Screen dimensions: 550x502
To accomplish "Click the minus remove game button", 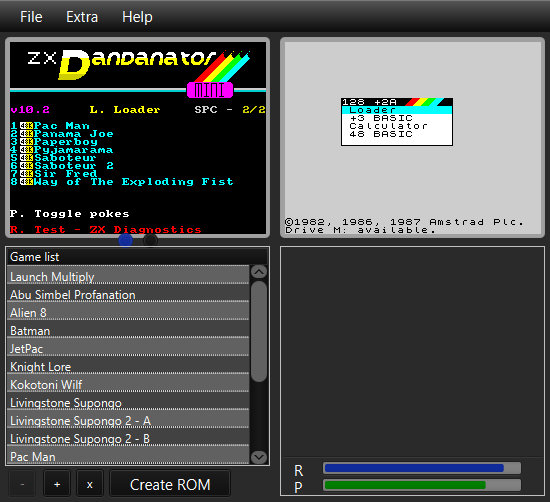I will click(x=22, y=484).
